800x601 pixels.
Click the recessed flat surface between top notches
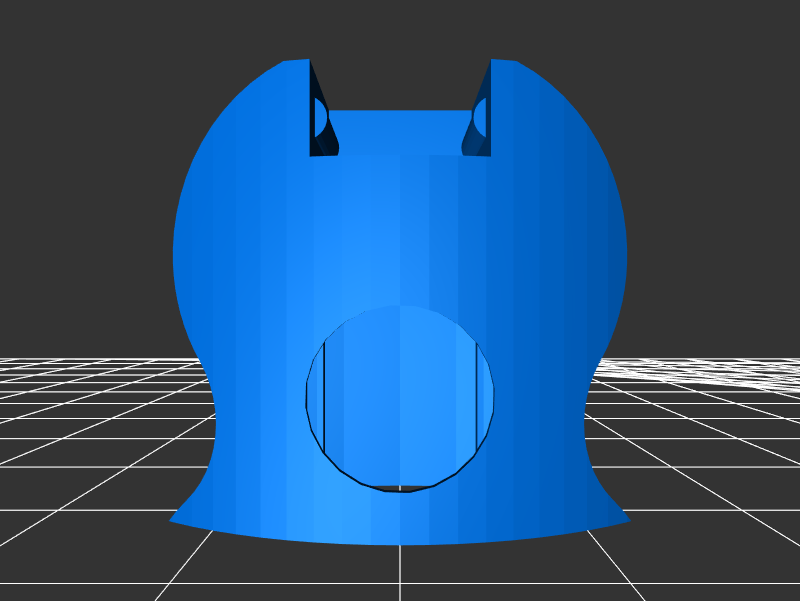click(400, 132)
